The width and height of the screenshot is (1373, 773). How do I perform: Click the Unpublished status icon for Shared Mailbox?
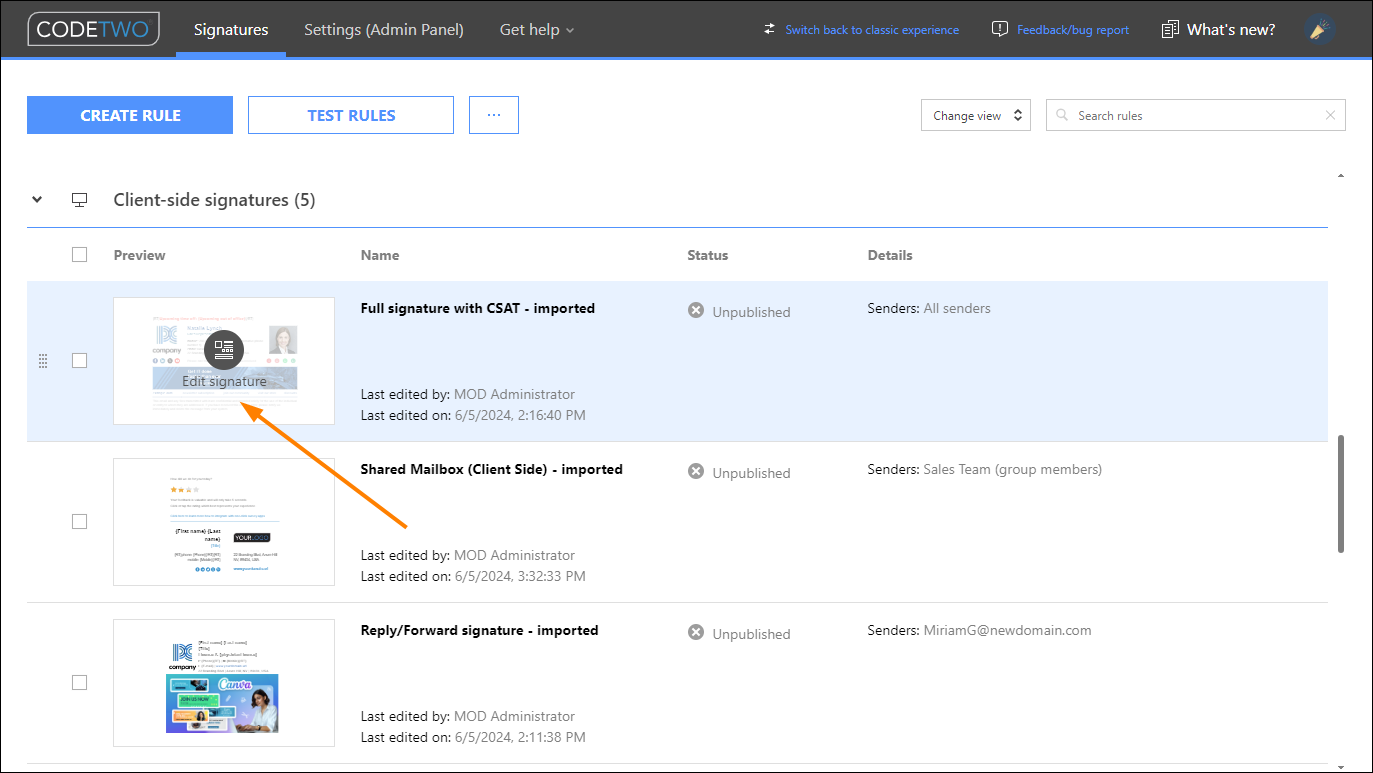(x=696, y=472)
